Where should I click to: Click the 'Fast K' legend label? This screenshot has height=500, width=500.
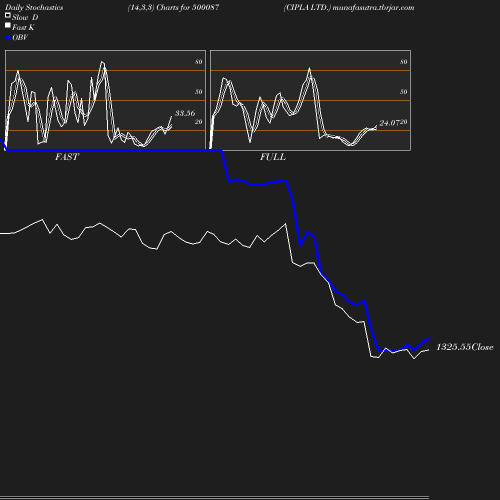23,27
